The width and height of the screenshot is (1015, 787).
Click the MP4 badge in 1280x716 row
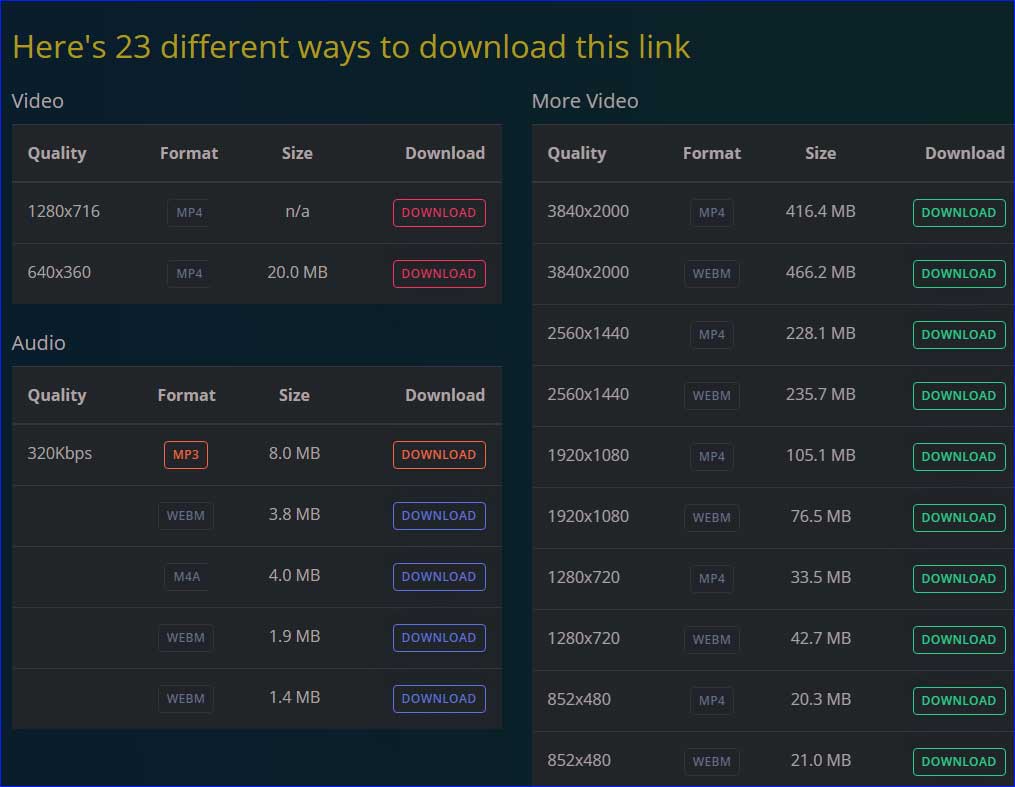(189, 213)
